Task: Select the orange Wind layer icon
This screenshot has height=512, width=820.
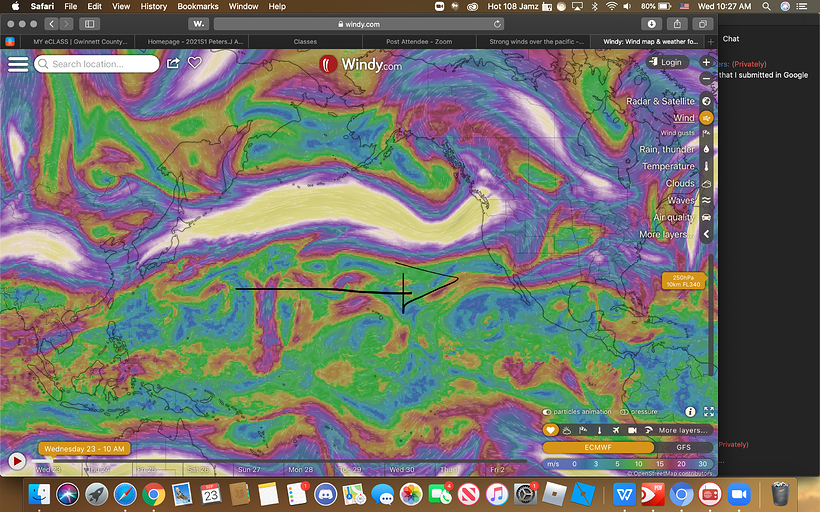Action: pos(706,118)
